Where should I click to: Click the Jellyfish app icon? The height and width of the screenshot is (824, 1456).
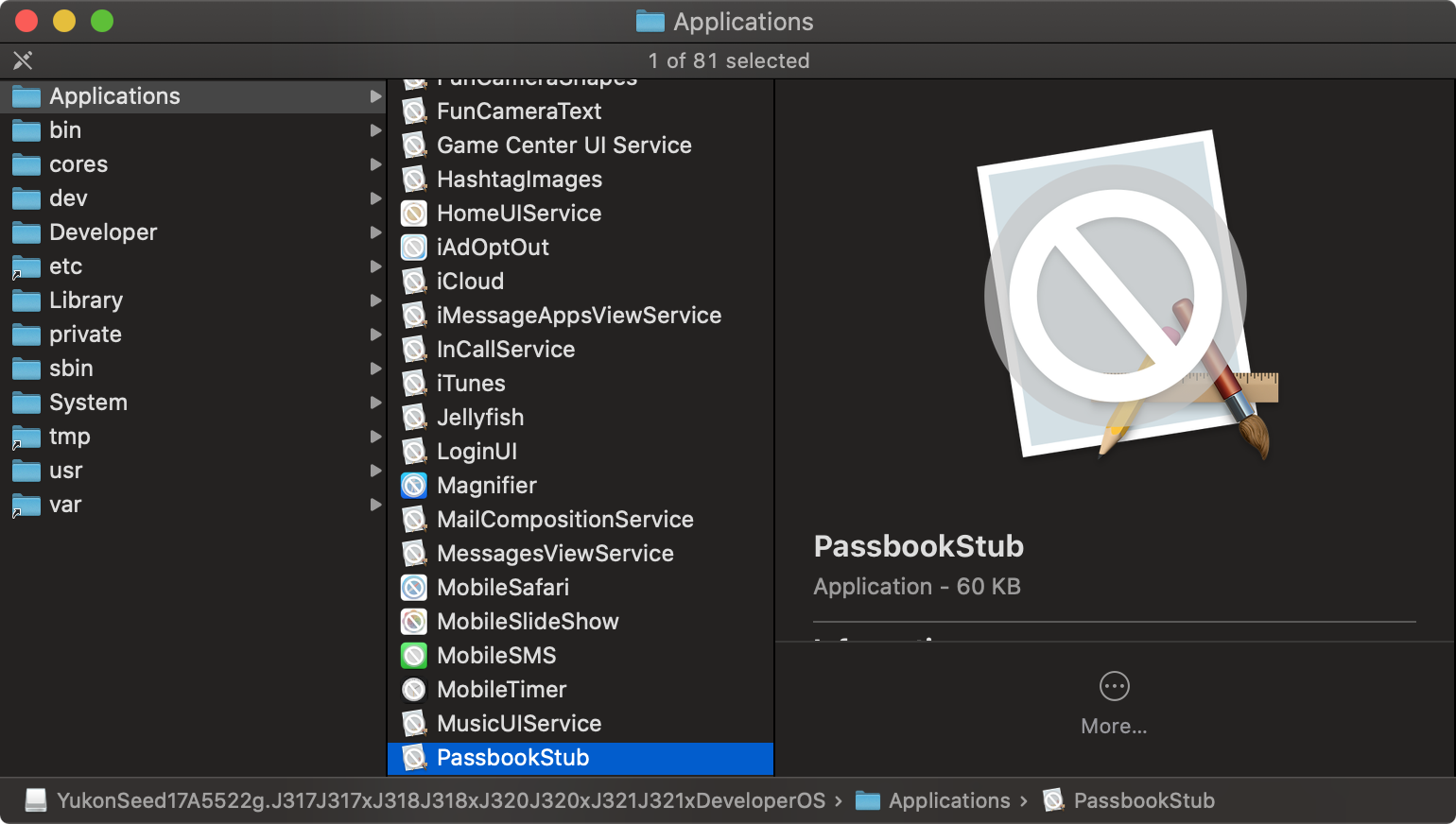click(x=414, y=418)
